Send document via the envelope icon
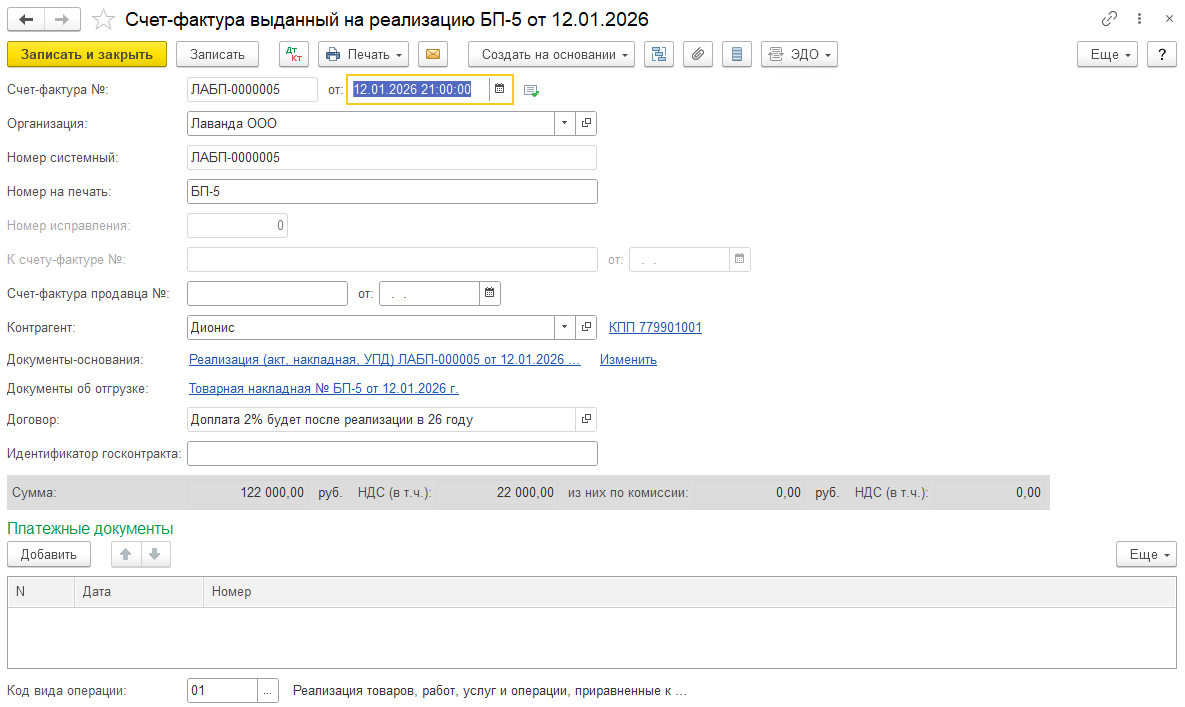 tap(432, 54)
